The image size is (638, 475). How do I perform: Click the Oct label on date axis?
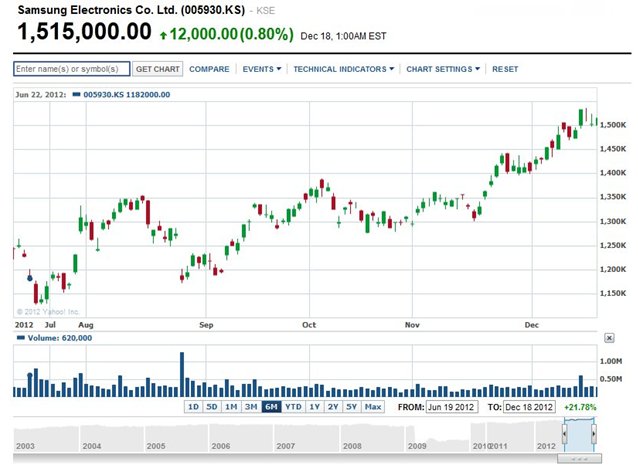(309, 325)
